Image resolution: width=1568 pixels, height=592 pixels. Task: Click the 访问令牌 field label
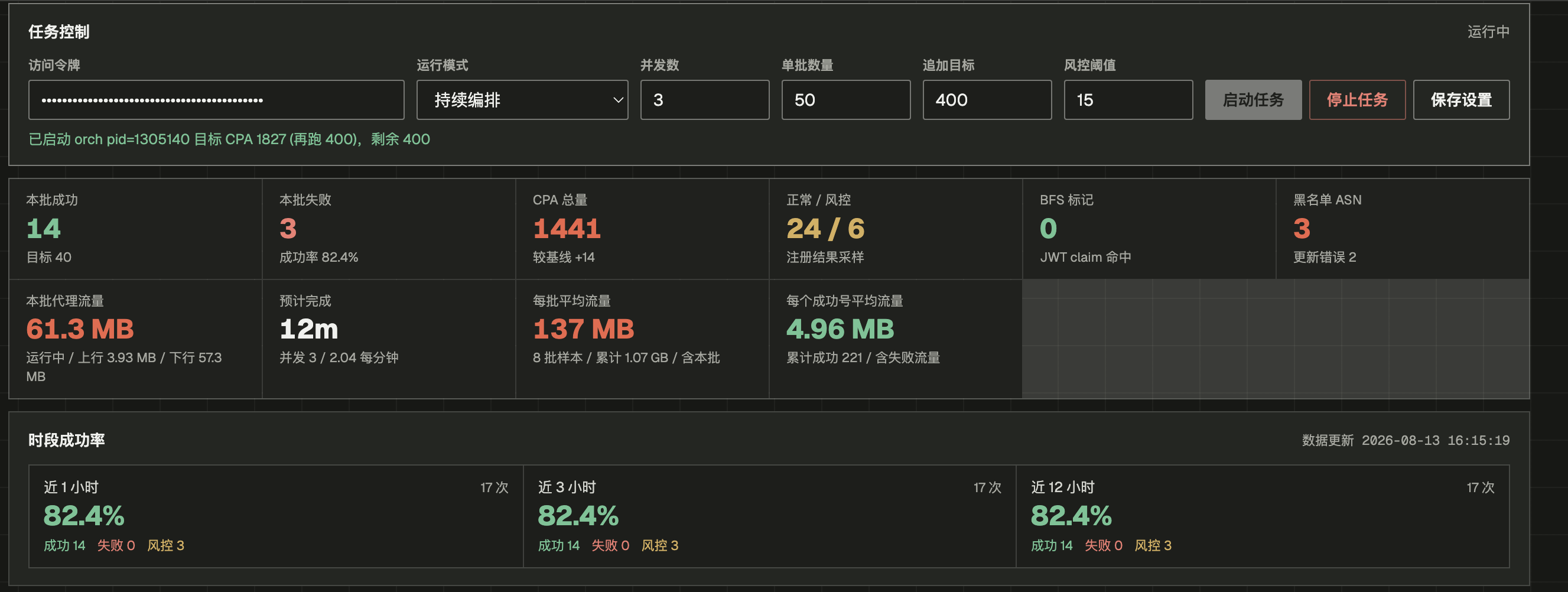tap(54, 65)
